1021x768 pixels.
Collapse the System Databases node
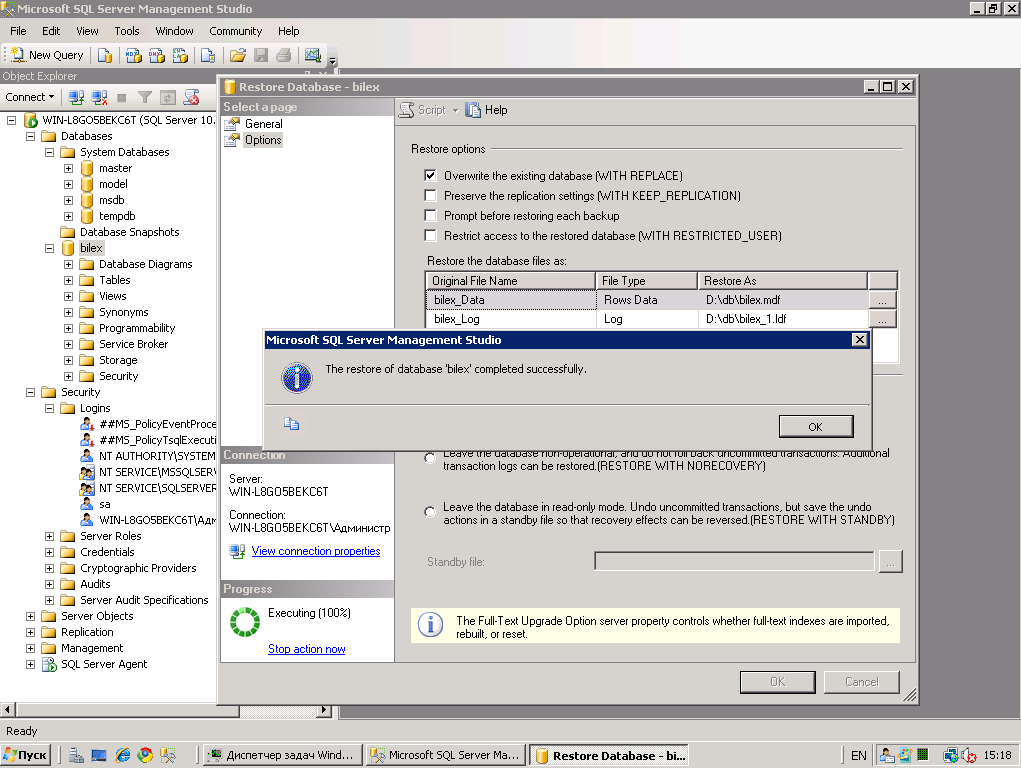click(x=49, y=152)
